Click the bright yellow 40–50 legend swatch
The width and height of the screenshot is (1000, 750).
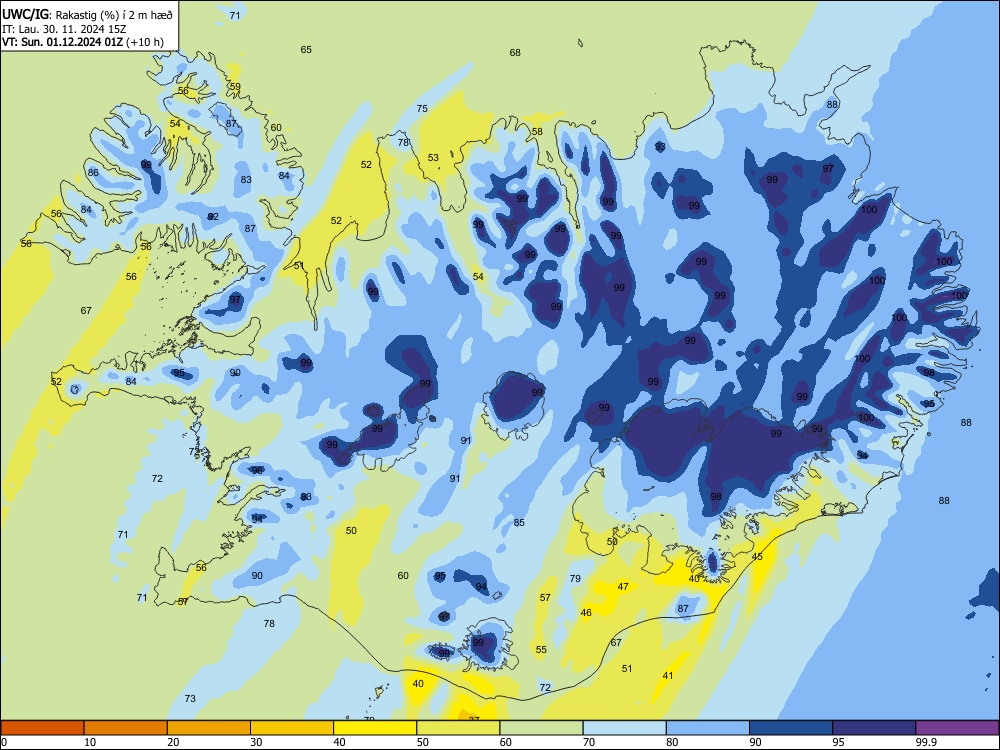[x=375, y=728]
